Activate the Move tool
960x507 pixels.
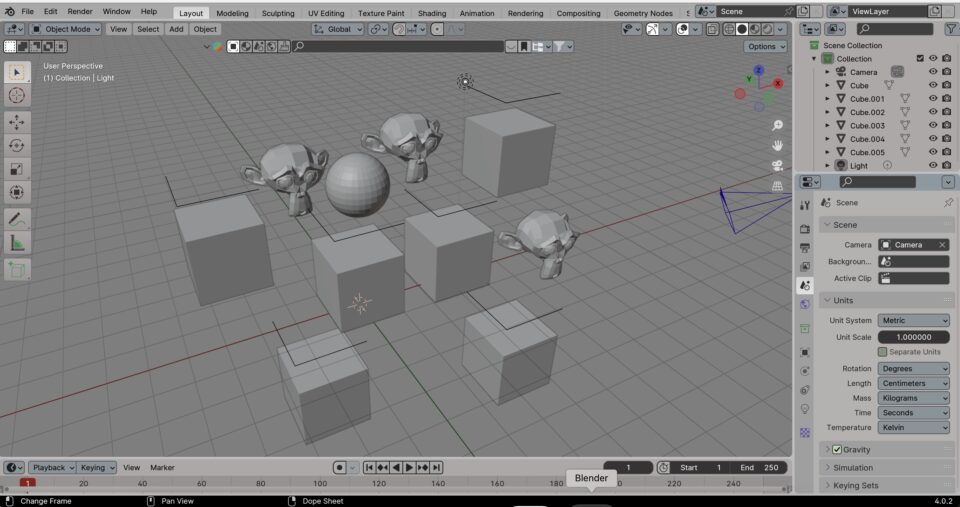click(17, 121)
